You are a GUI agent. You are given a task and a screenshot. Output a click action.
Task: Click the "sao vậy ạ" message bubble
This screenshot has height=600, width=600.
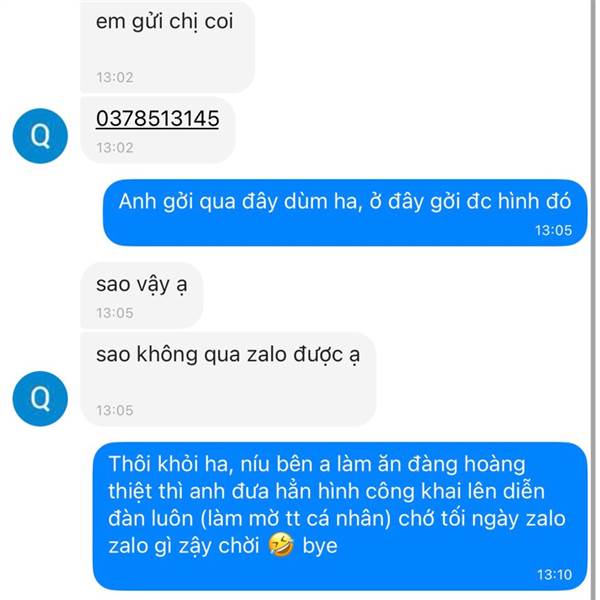[x=141, y=295]
